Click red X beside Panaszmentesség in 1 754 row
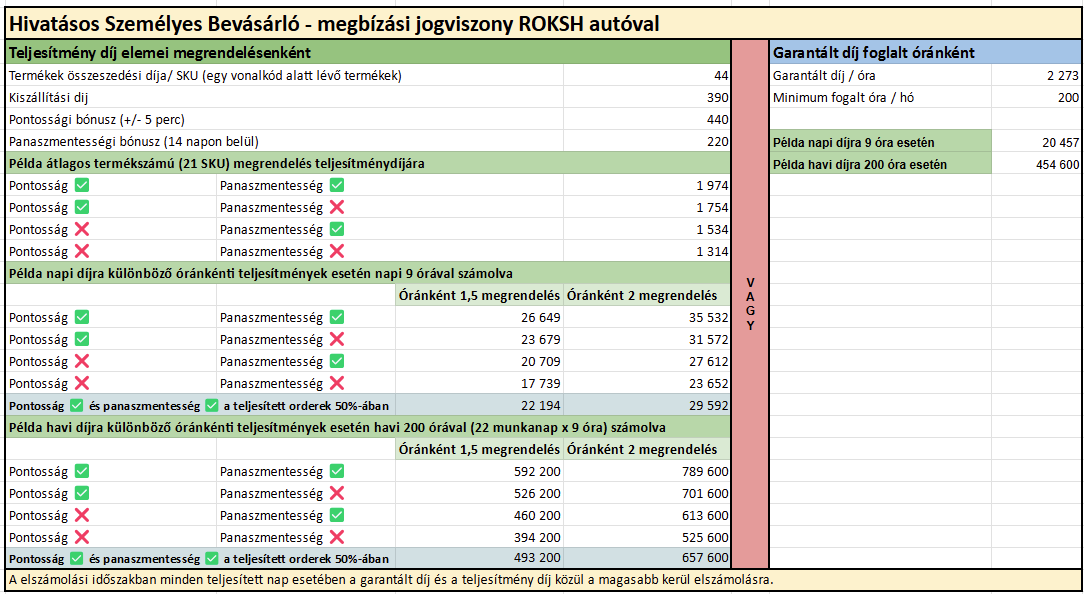The height and width of the screenshot is (594, 1084). pyautogui.click(x=337, y=207)
